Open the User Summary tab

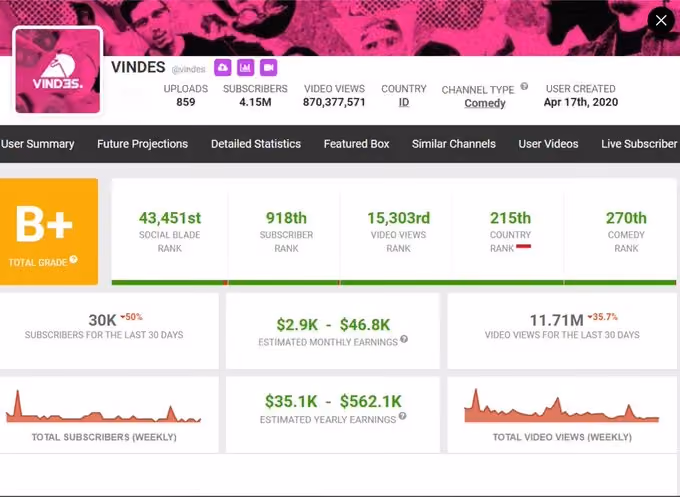pos(37,144)
